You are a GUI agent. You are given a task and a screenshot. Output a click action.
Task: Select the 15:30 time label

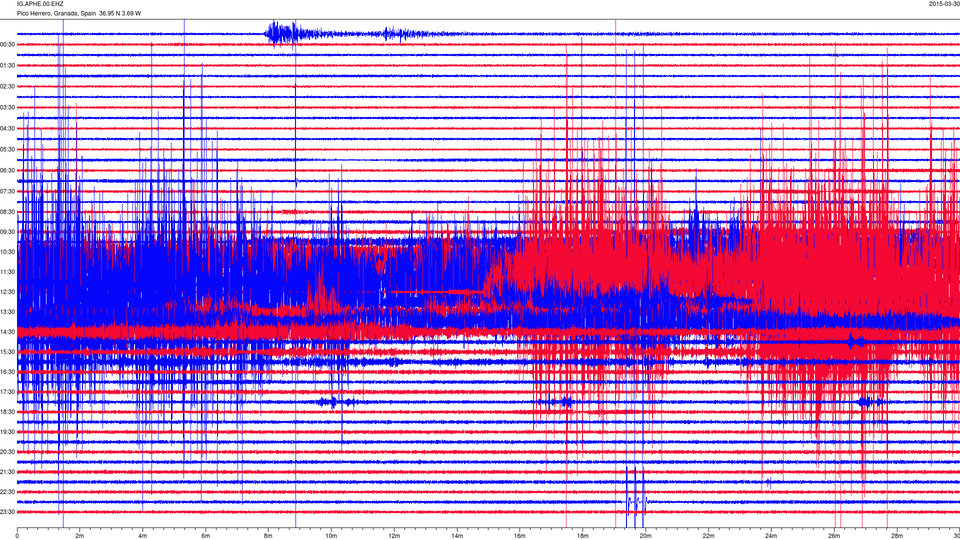point(7,352)
